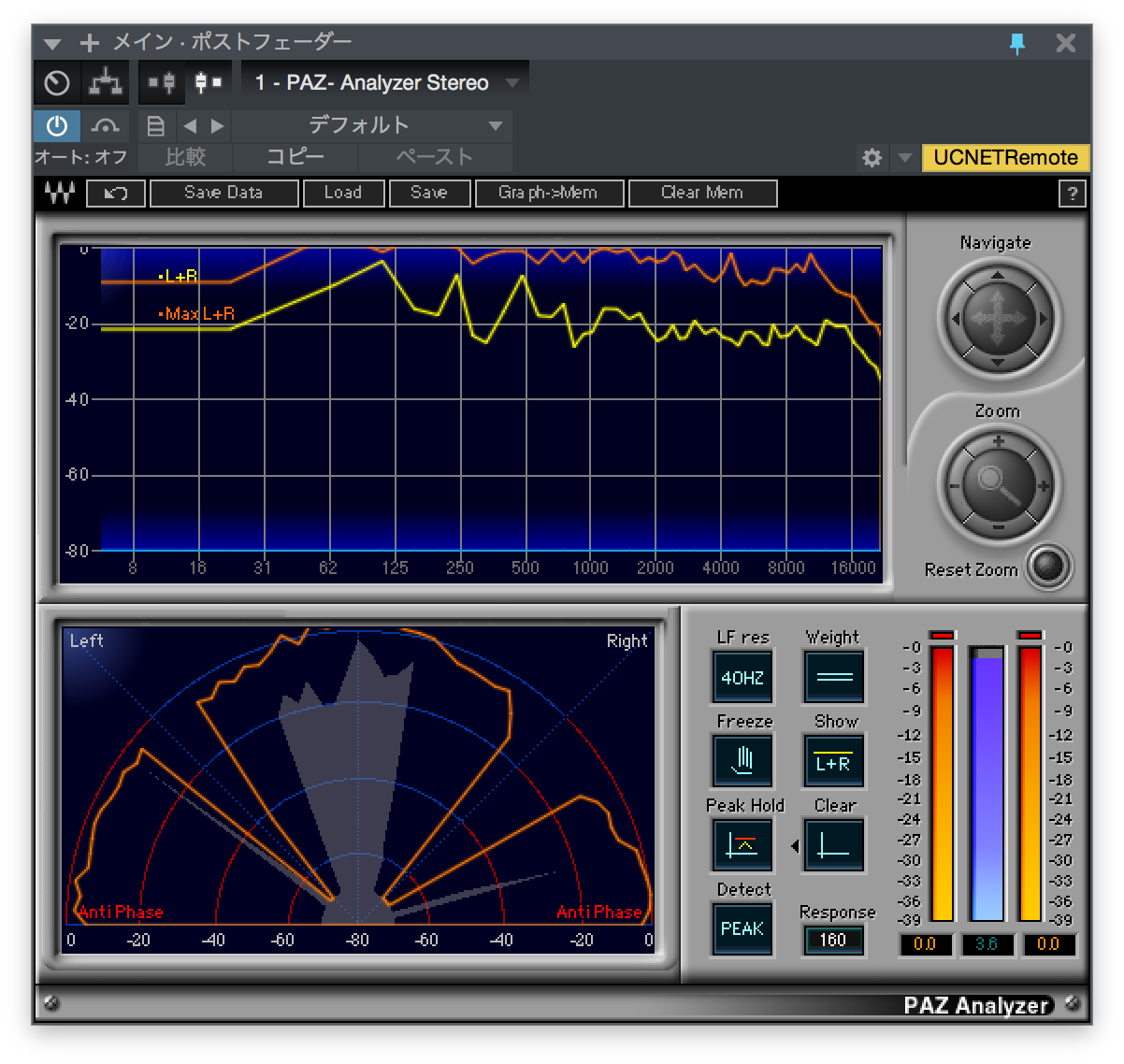Click the round dial icon left of routing

[57, 83]
